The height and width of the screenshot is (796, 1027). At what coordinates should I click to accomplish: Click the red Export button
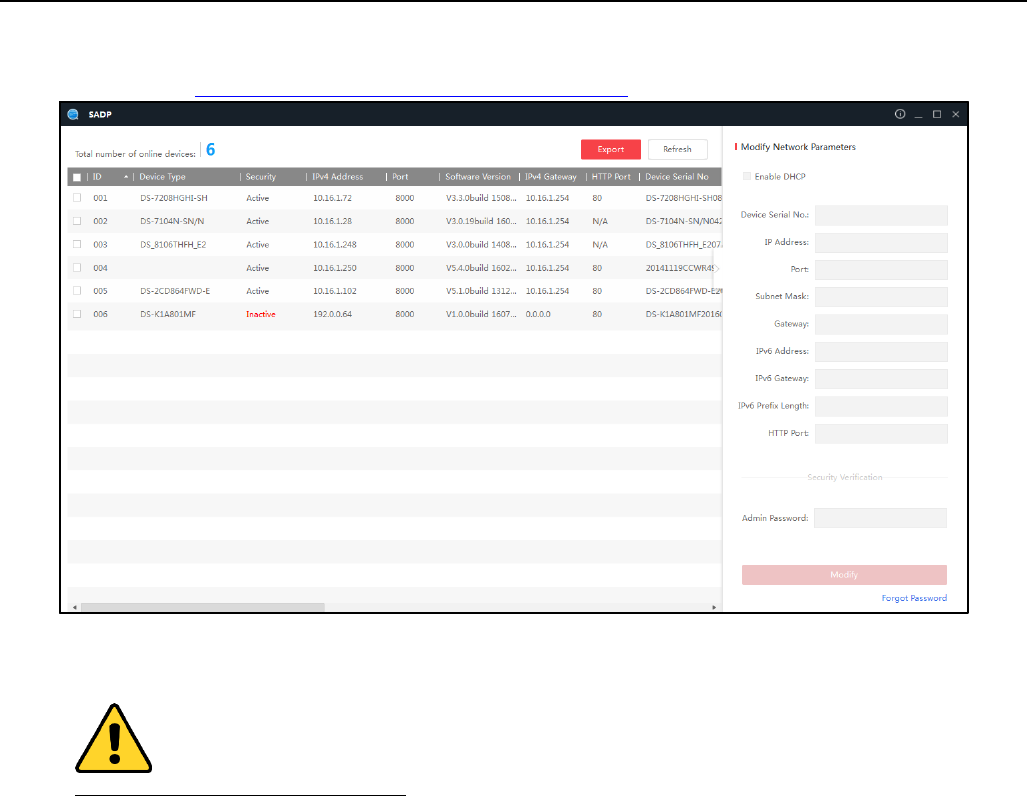click(610, 149)
